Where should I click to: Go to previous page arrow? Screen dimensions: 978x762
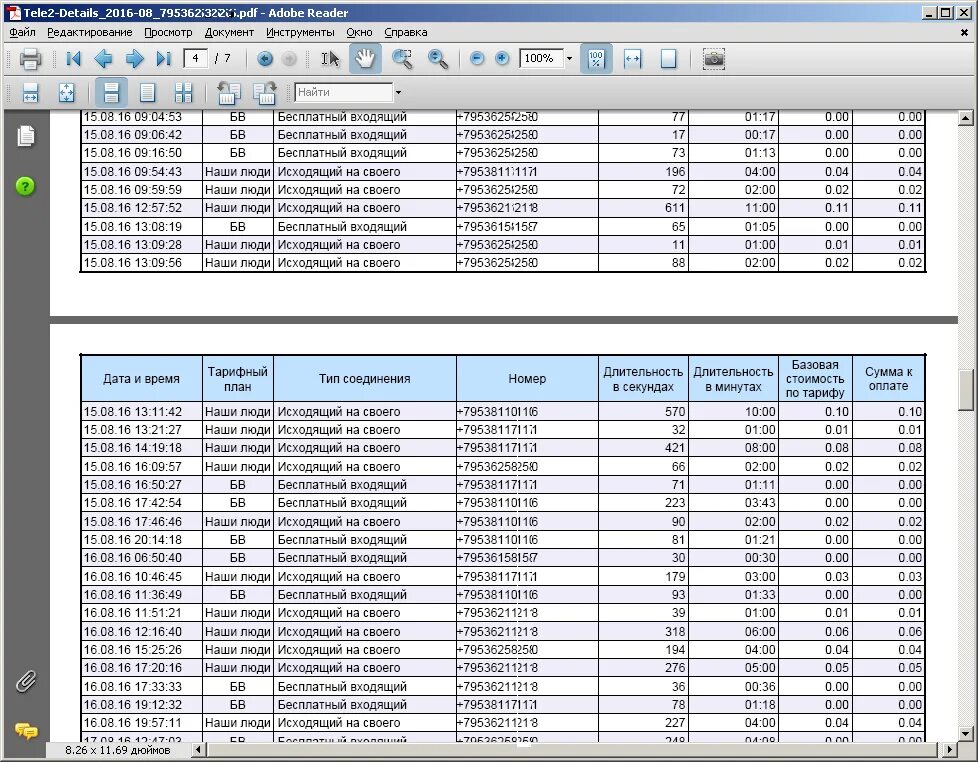pos(103,59)
